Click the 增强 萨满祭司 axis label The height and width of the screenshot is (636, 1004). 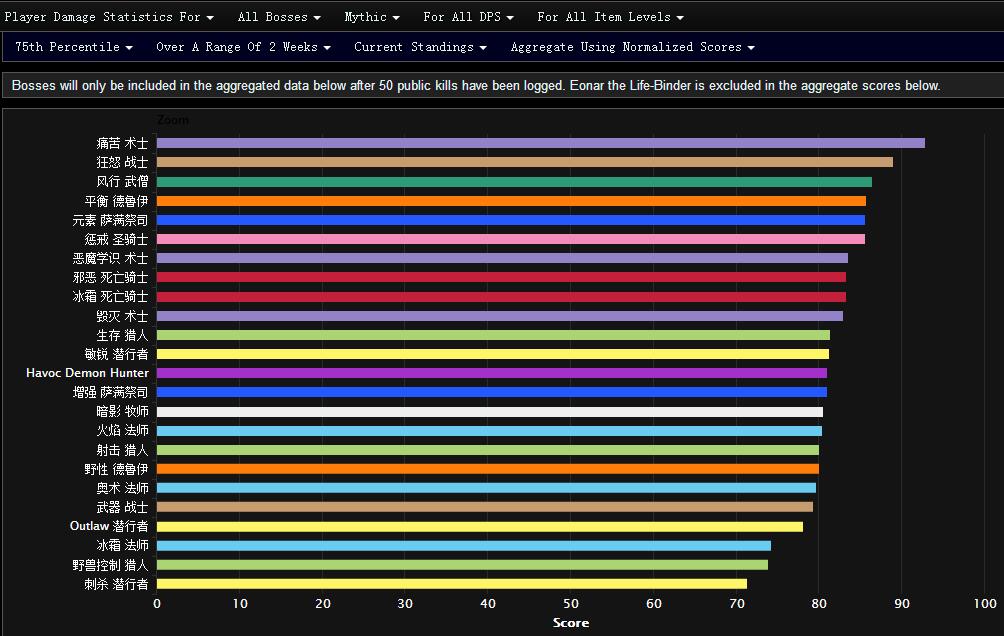[110, 392]
